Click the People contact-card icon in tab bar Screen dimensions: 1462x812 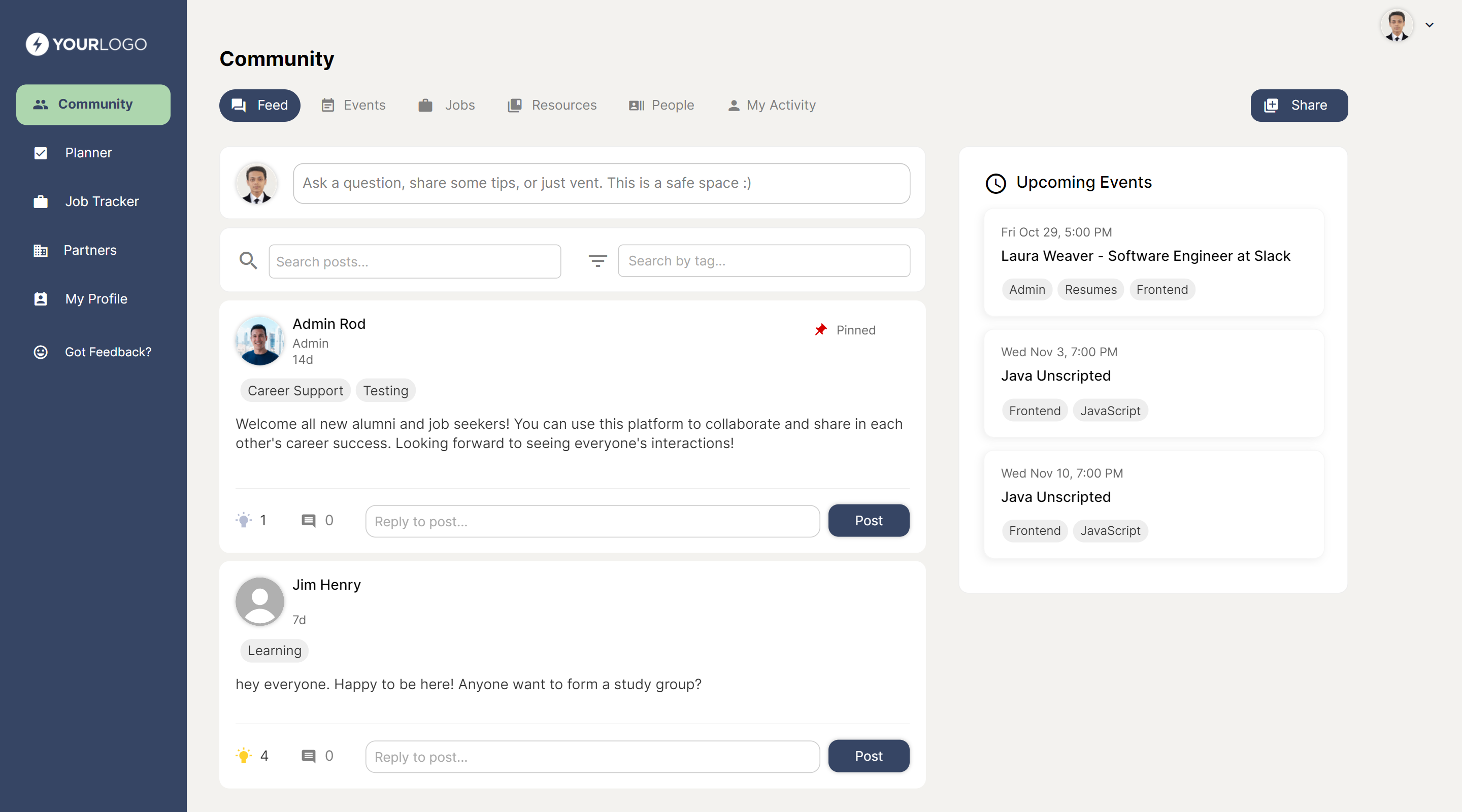[x=636, y=105]
